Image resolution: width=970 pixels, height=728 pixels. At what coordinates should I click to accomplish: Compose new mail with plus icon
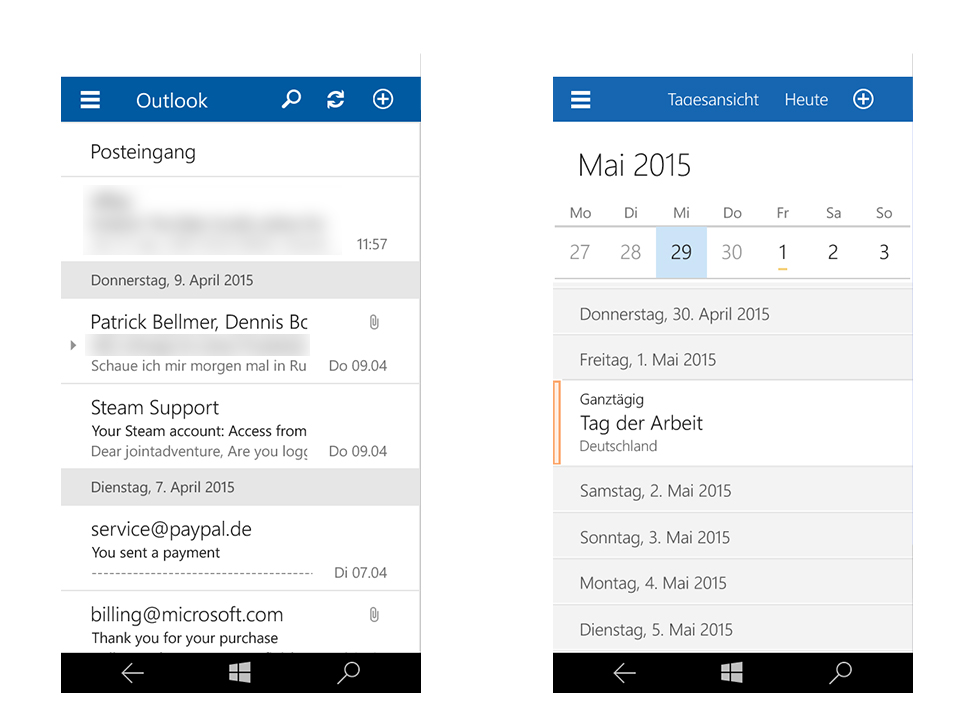click(383, 99)
